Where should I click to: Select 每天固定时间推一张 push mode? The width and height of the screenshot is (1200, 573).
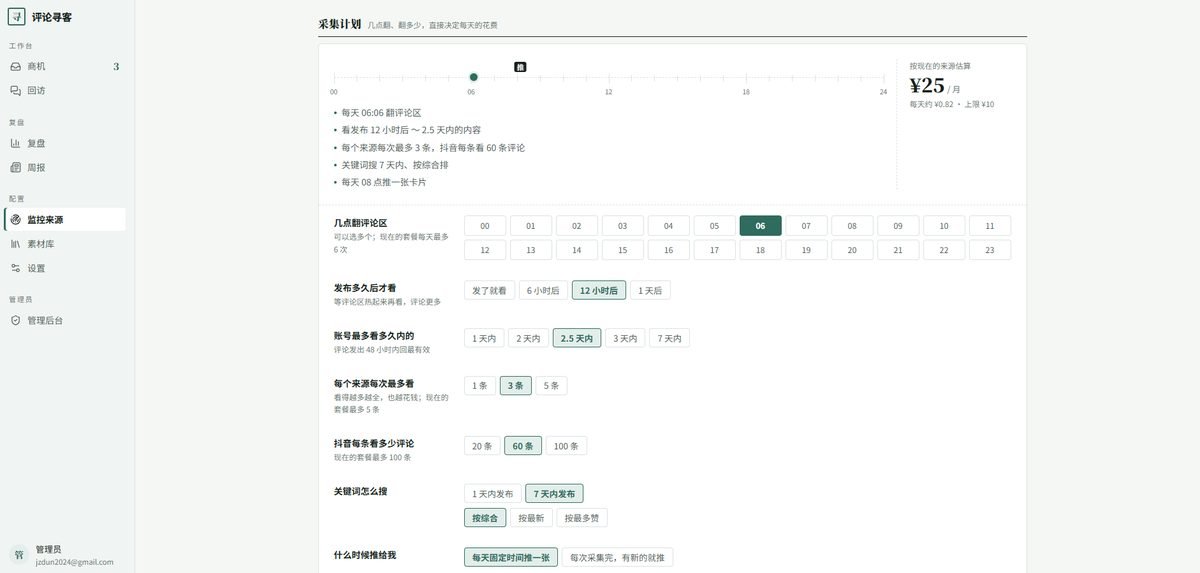(x=511, y=558)
